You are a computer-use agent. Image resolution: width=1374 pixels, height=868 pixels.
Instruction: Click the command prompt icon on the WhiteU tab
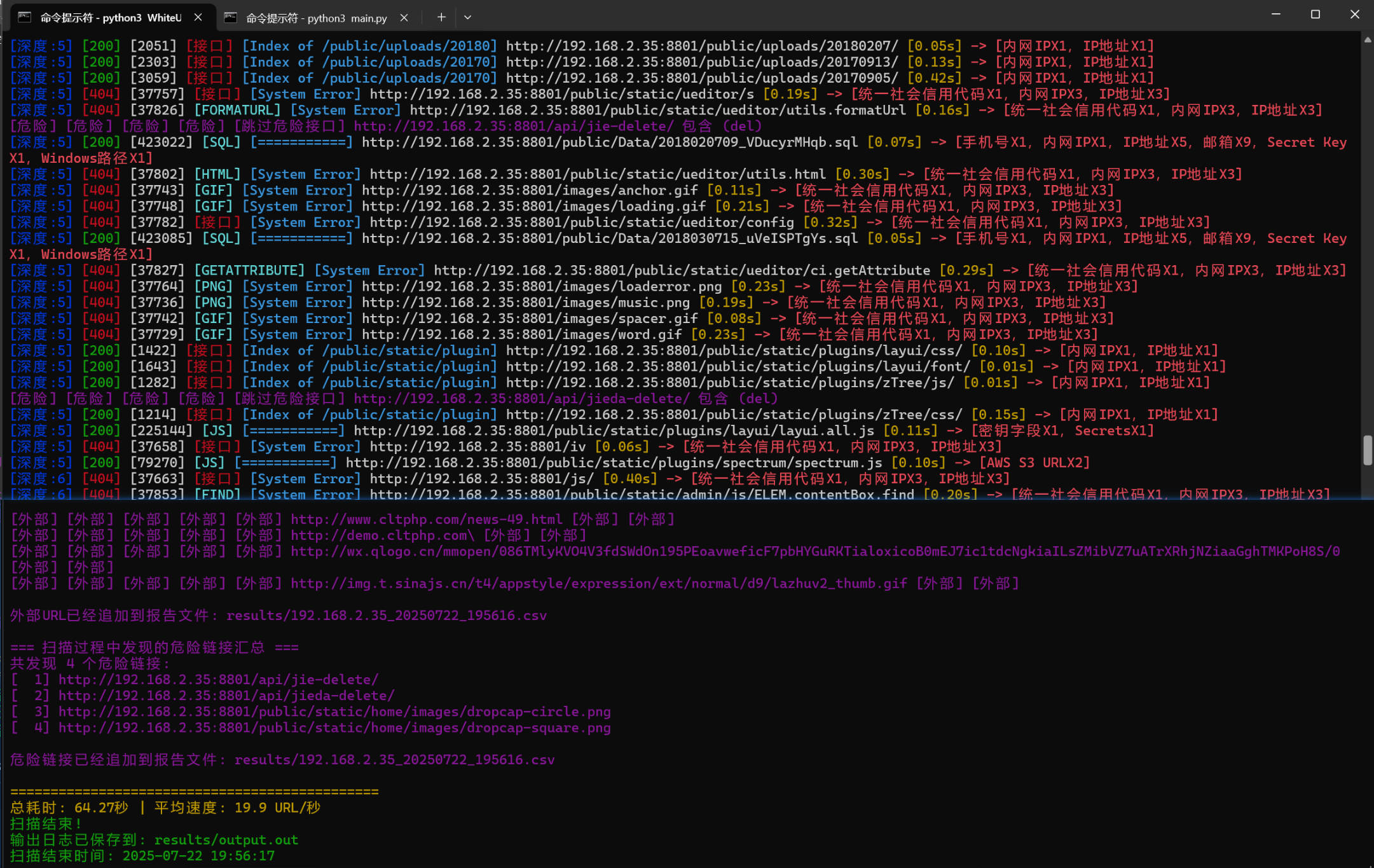[x=25, y=17]
